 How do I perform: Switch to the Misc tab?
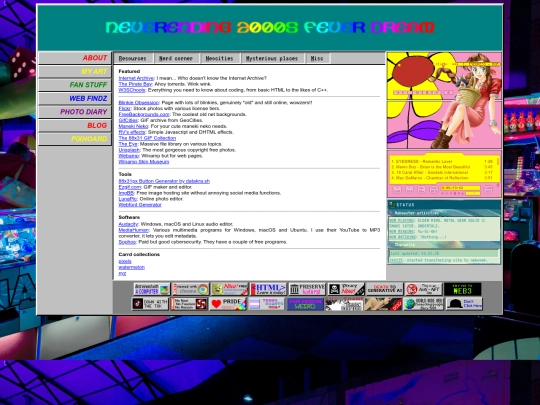click(x=317, y=59)
